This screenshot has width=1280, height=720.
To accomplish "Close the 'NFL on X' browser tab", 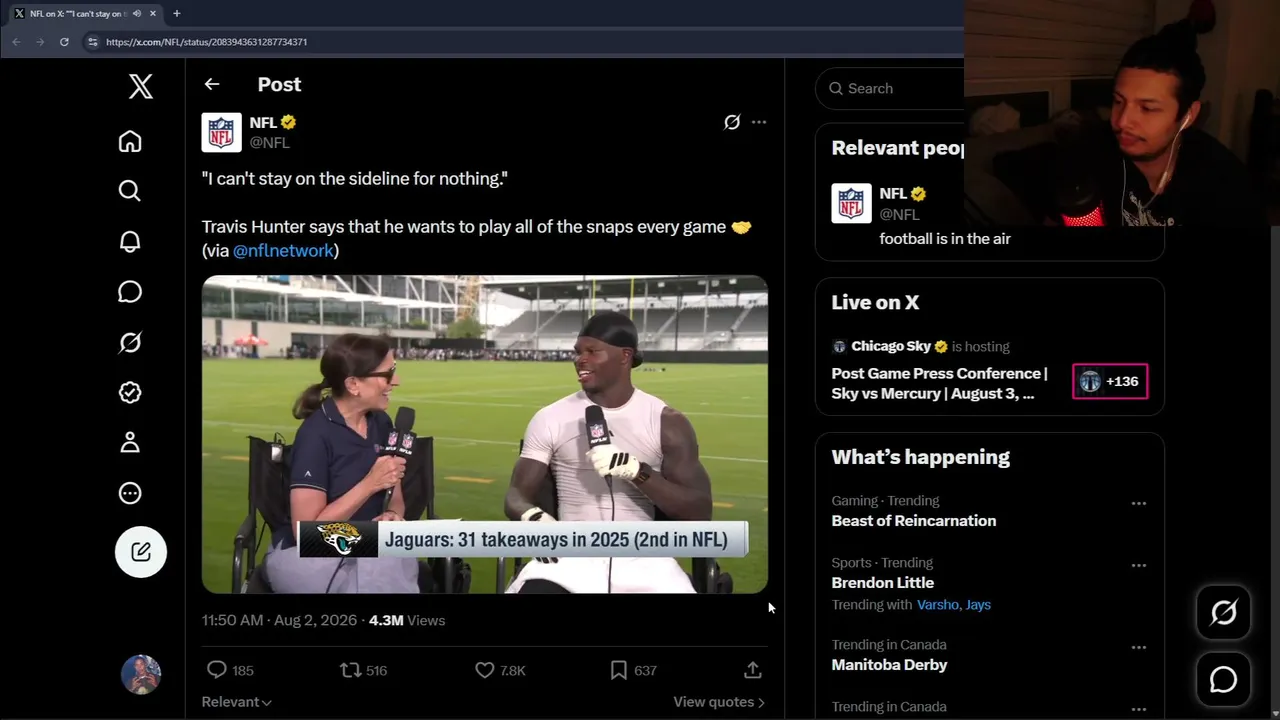I will [x=152, y=14].
